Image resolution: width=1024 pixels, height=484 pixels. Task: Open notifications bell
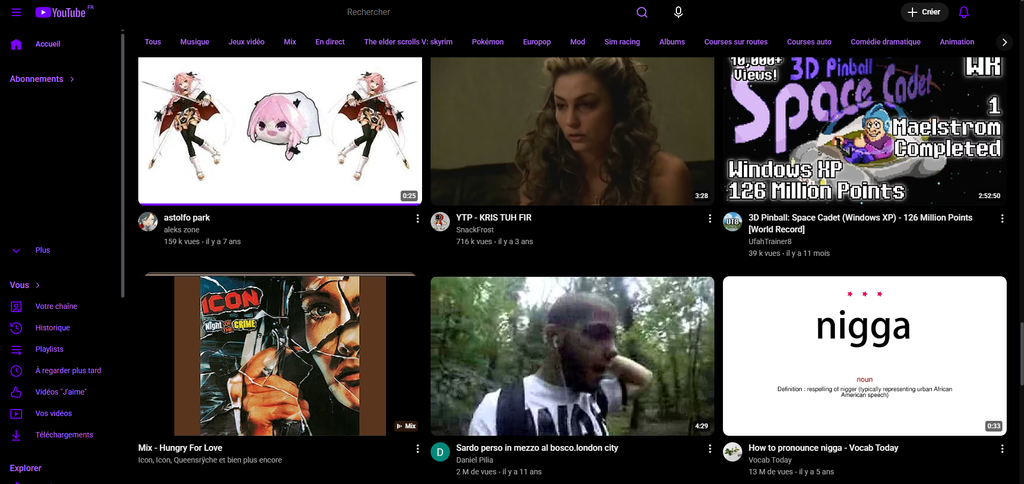click(964, 12)
